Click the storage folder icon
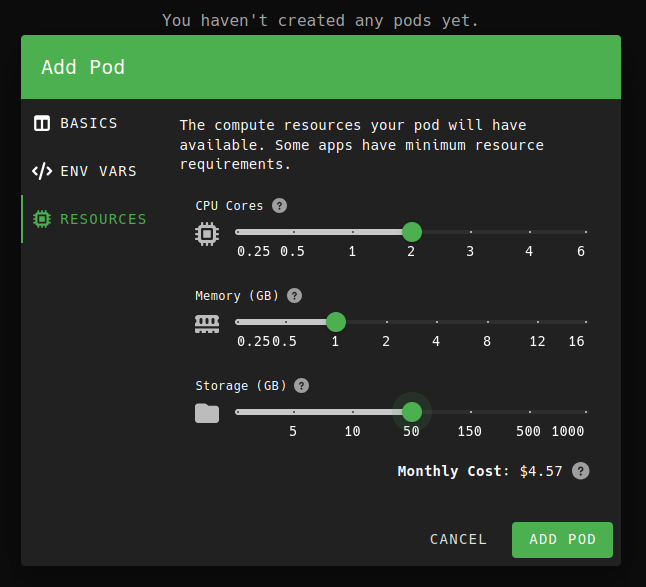 click(206, 413)
